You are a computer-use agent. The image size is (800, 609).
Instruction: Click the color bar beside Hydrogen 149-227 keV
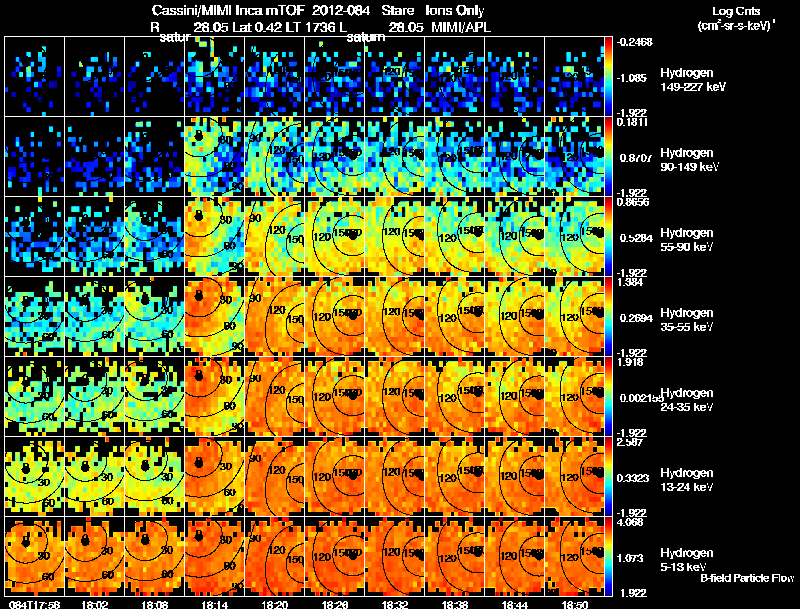[x=608, y=77]
